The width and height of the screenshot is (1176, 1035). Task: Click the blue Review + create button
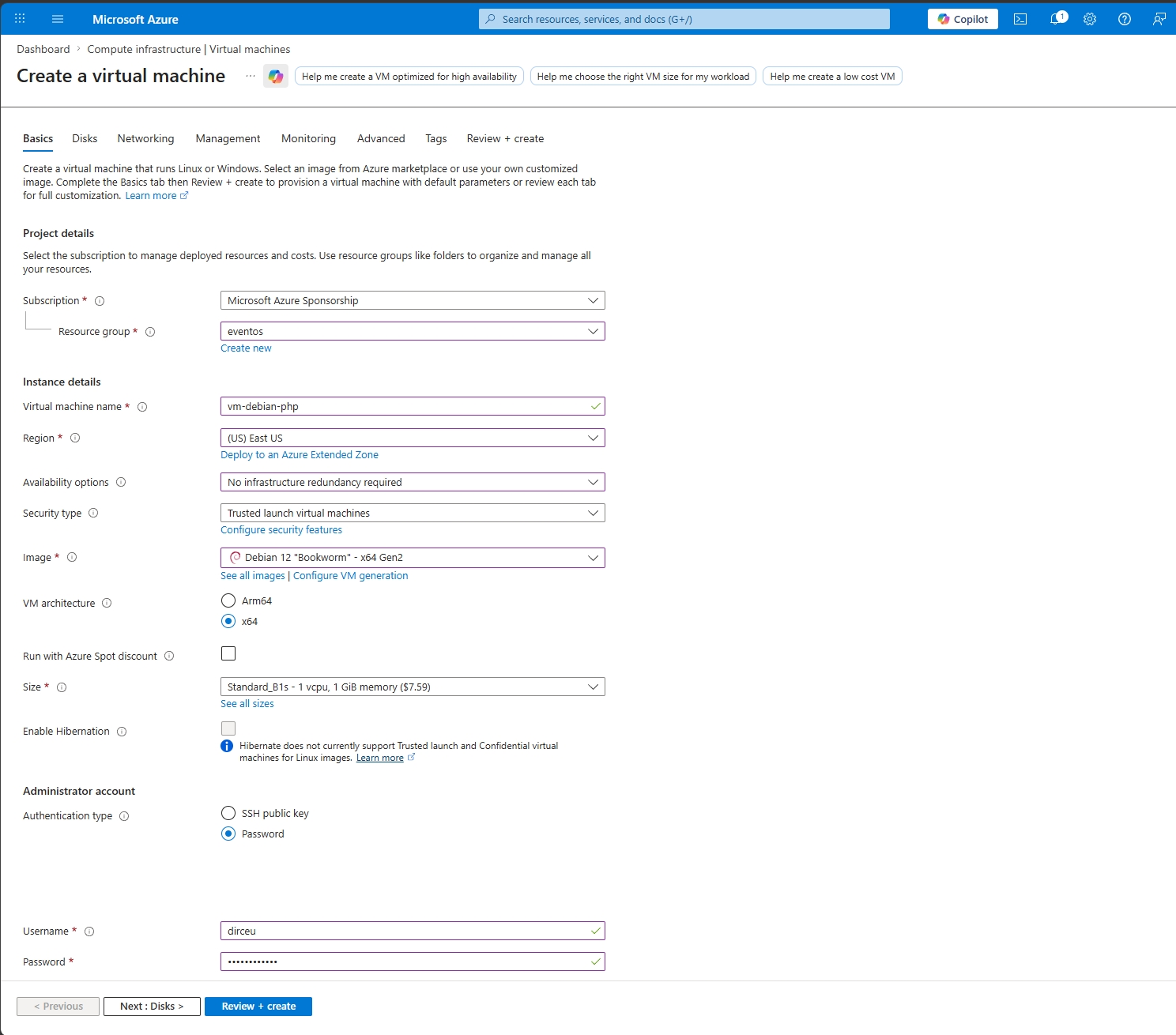(x=258, y=1007)
